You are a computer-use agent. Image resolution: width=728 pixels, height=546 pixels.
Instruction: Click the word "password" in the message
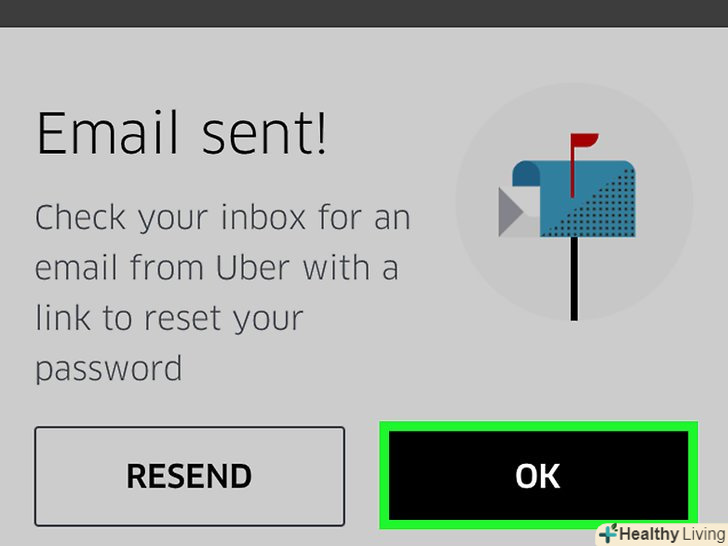[x=109, y=369]
